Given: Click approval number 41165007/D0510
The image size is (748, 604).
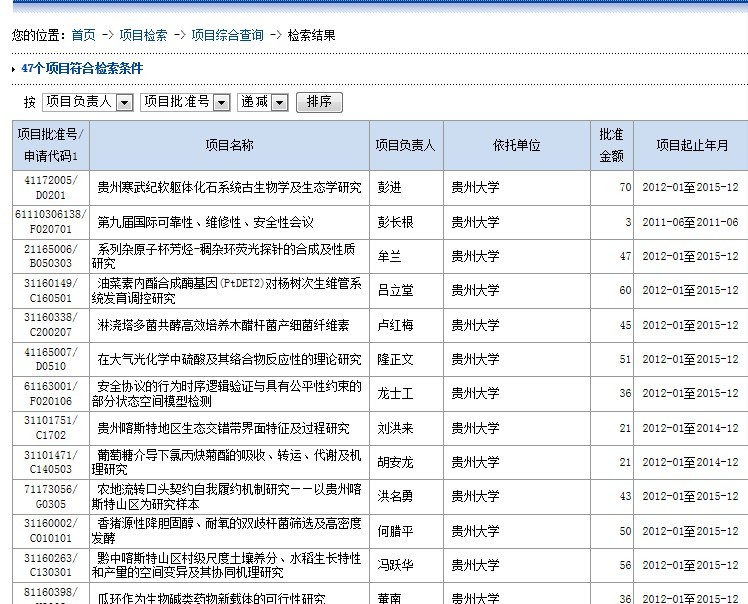Looking at the screenshot, I should click(x=51, y=359).
